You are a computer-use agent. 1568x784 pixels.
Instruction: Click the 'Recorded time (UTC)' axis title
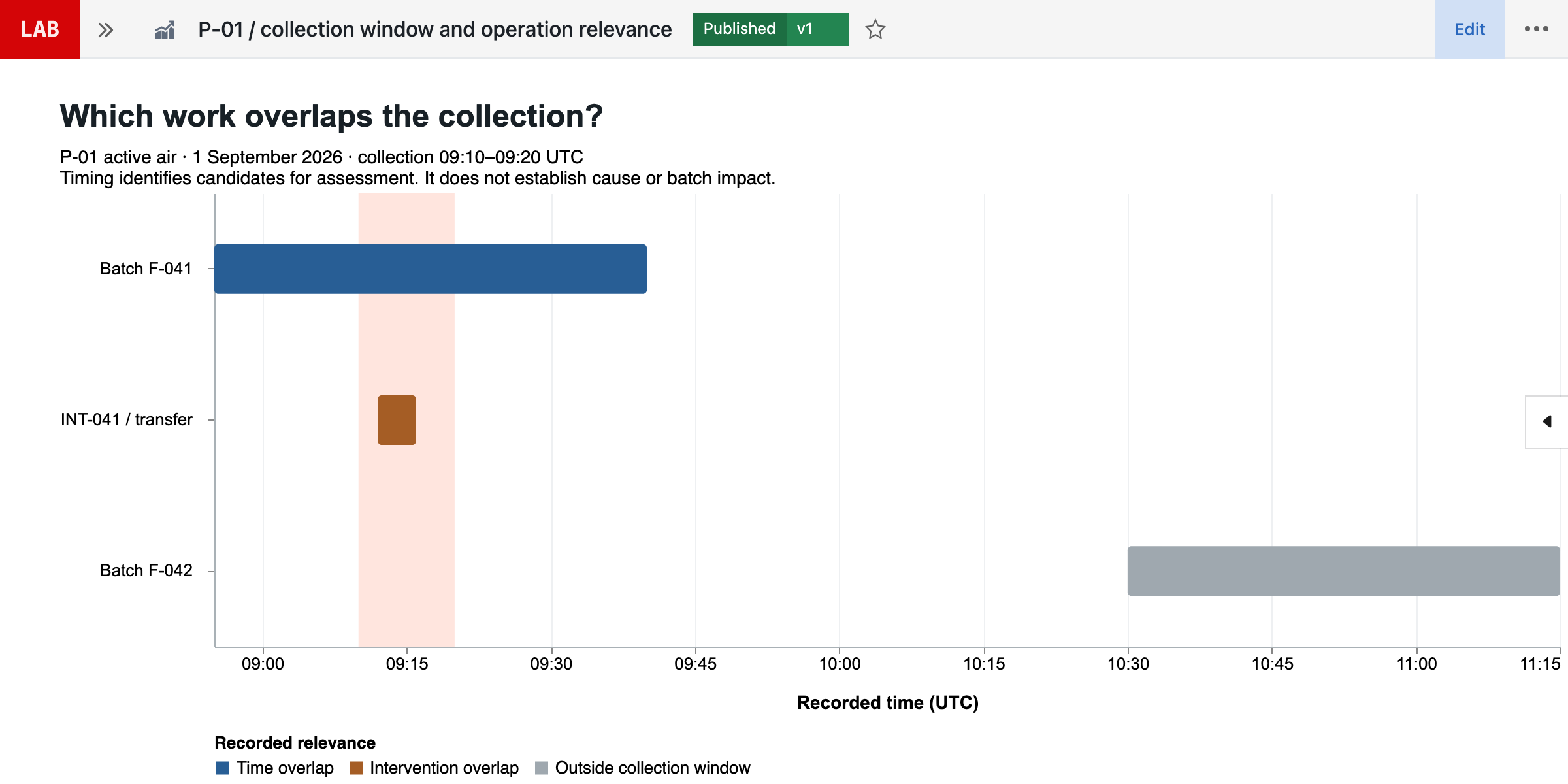(x=888, y=702)
